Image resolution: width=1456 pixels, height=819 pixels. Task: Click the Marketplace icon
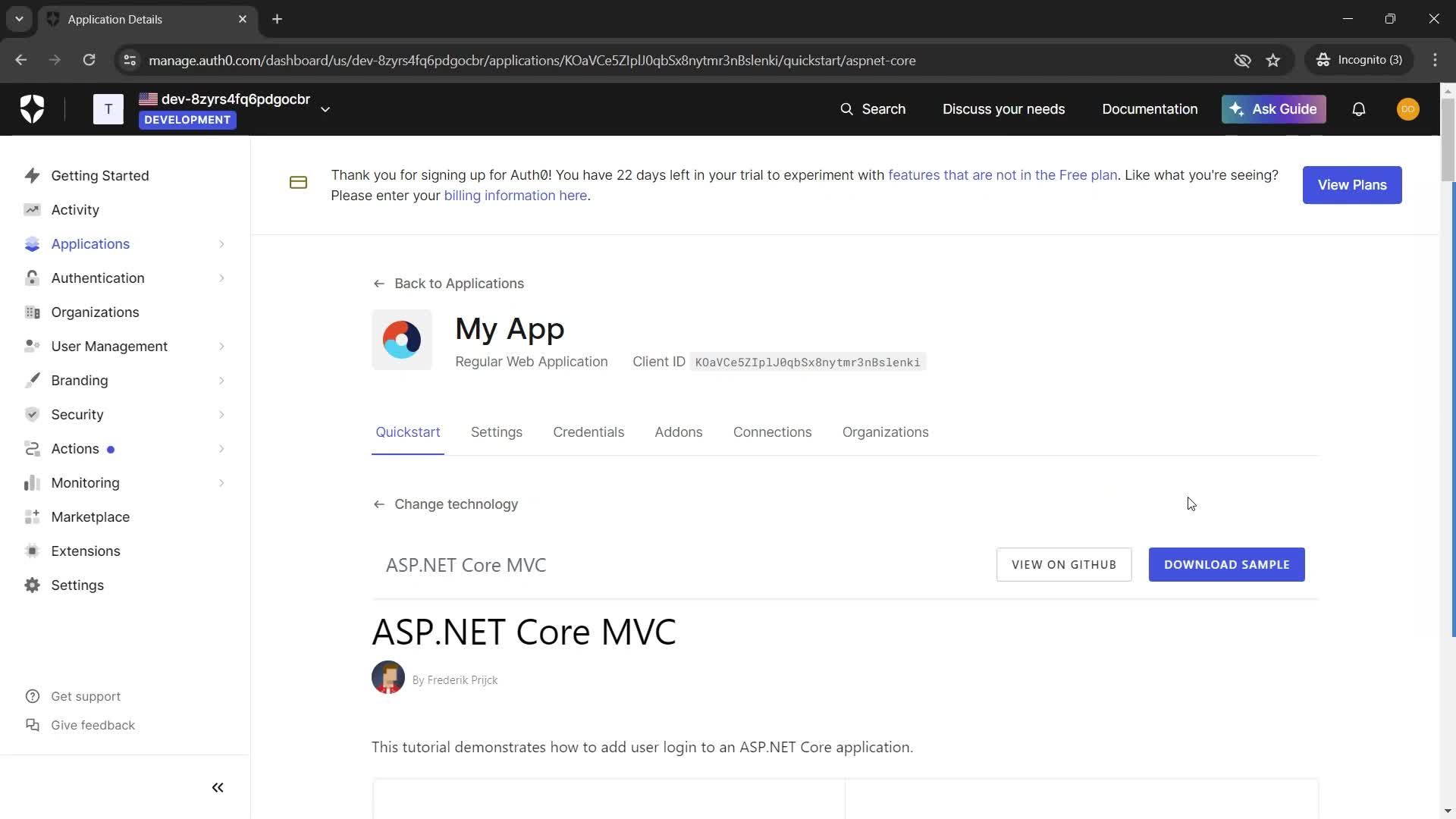coord(32,517)
